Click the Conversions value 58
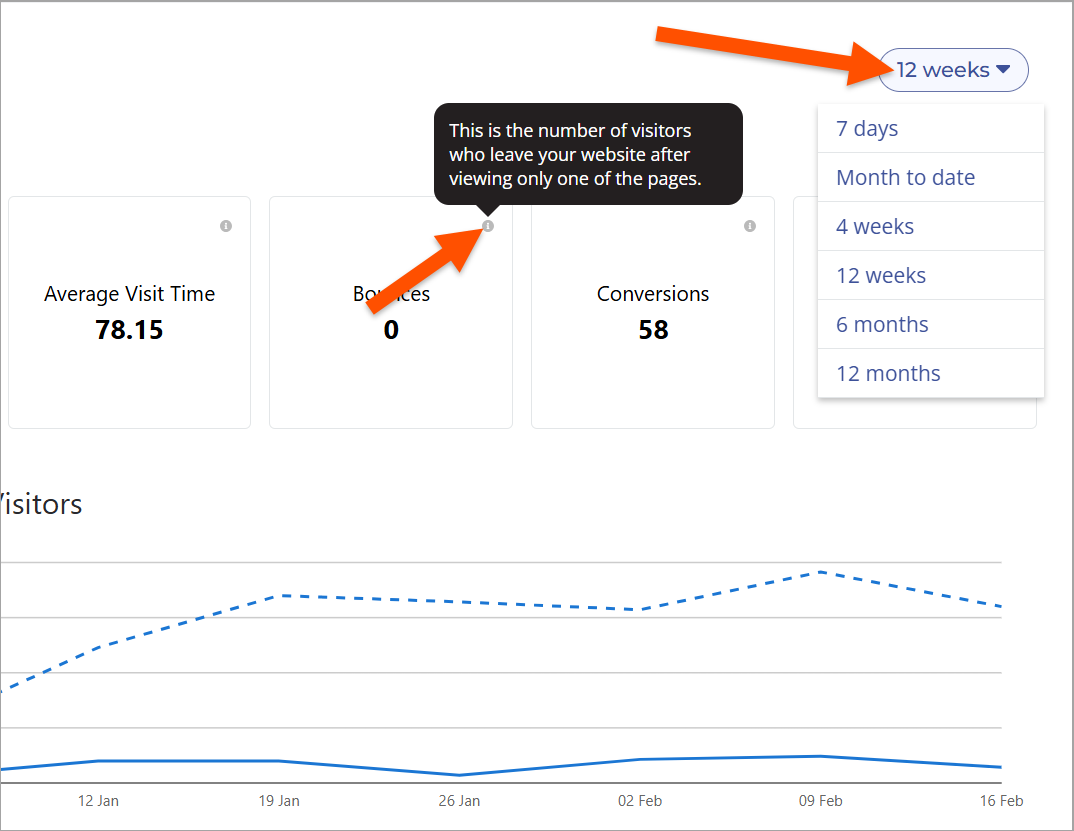Viewport: 1074px width, 831px height. pos(653,330)
